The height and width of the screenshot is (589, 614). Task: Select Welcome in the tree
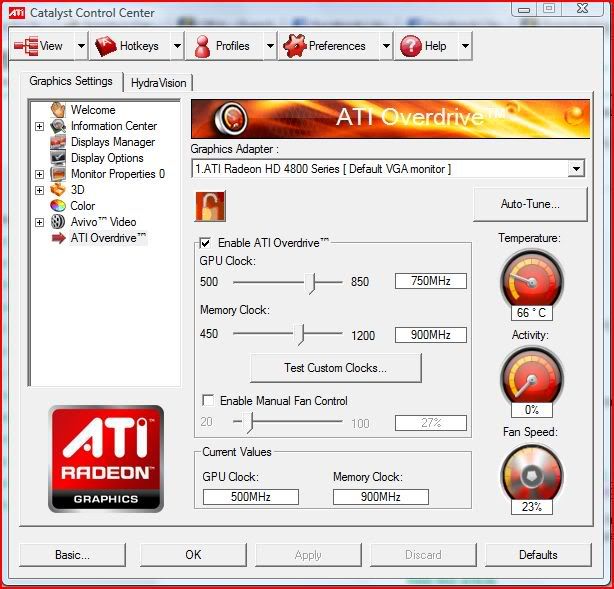click(x=93, y=110)
